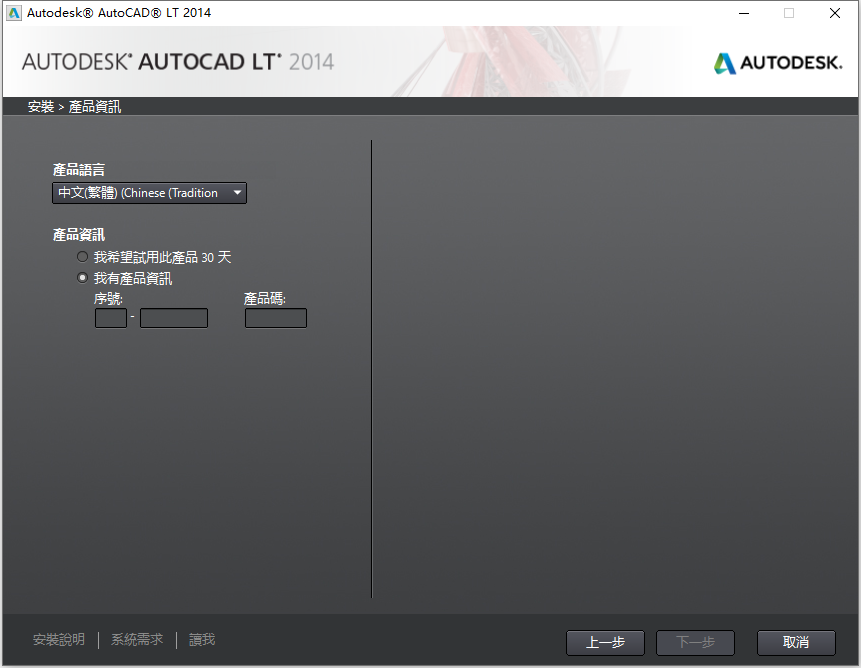Image resolution: width=861 pixels, height=668 pixels.
Task: Select the 30-day trial radio button
Action: [82, 257]
